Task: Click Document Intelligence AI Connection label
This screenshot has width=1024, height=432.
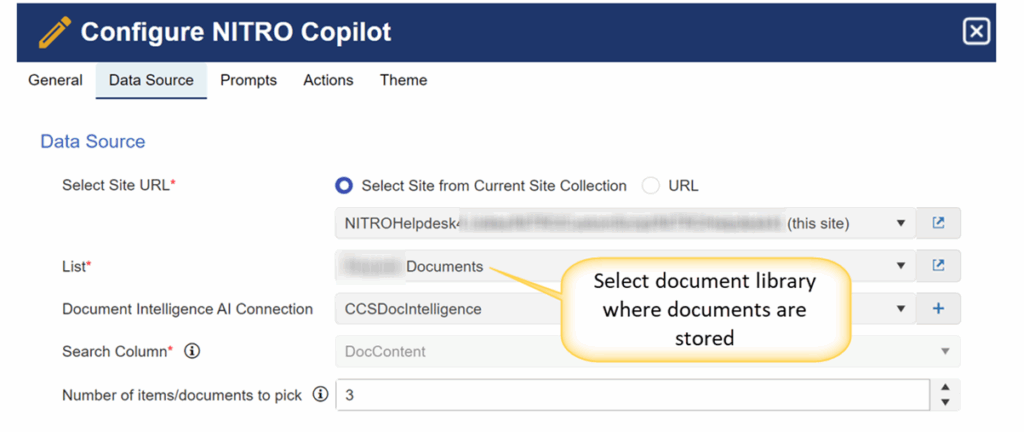Action: (187, 309)
